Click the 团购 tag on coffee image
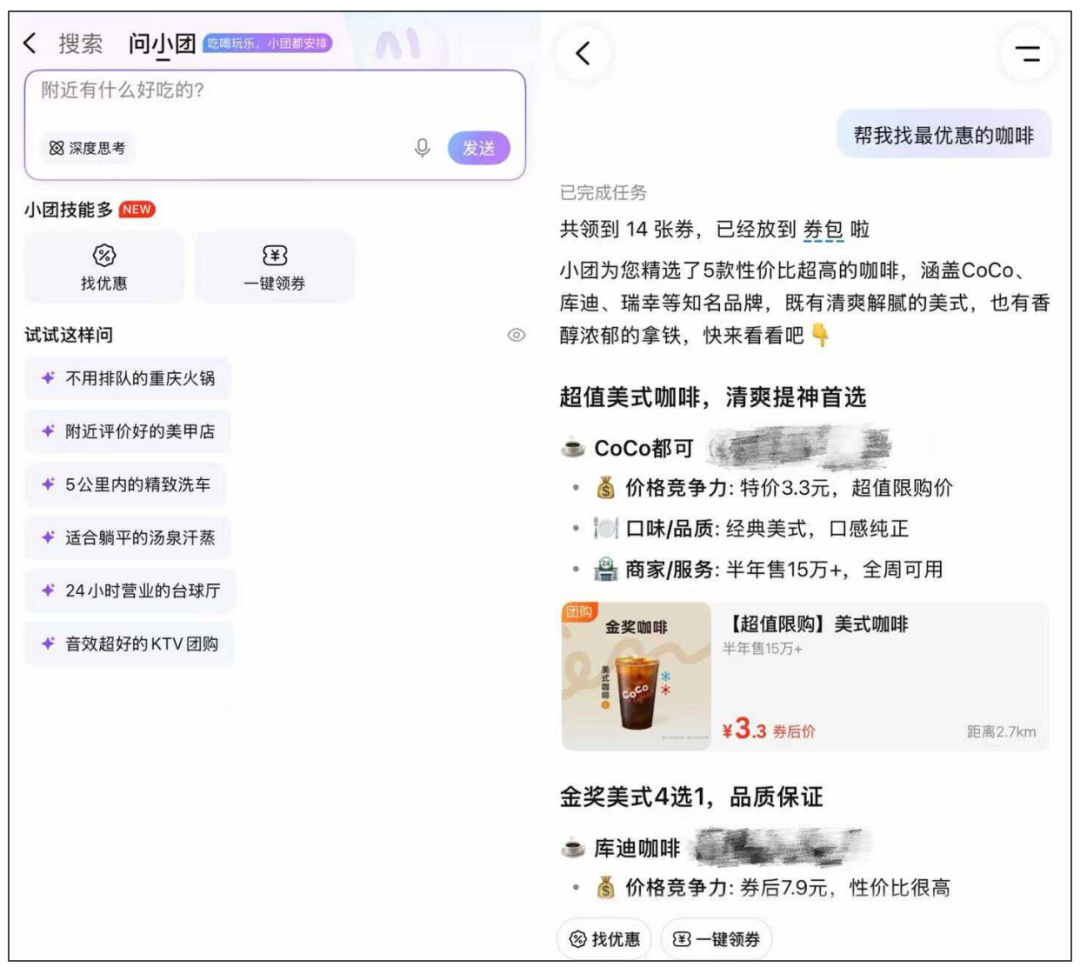The width and height of the screenshot is (1080, 967). coord(579,612)
